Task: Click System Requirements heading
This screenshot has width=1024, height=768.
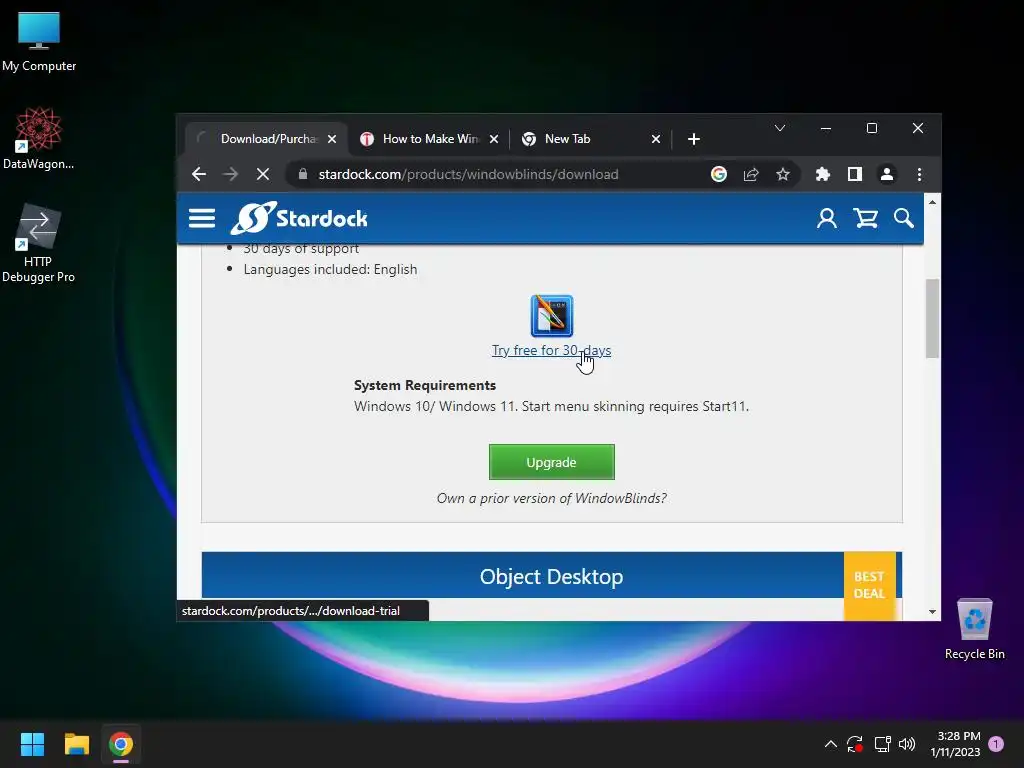Action: 424,385
